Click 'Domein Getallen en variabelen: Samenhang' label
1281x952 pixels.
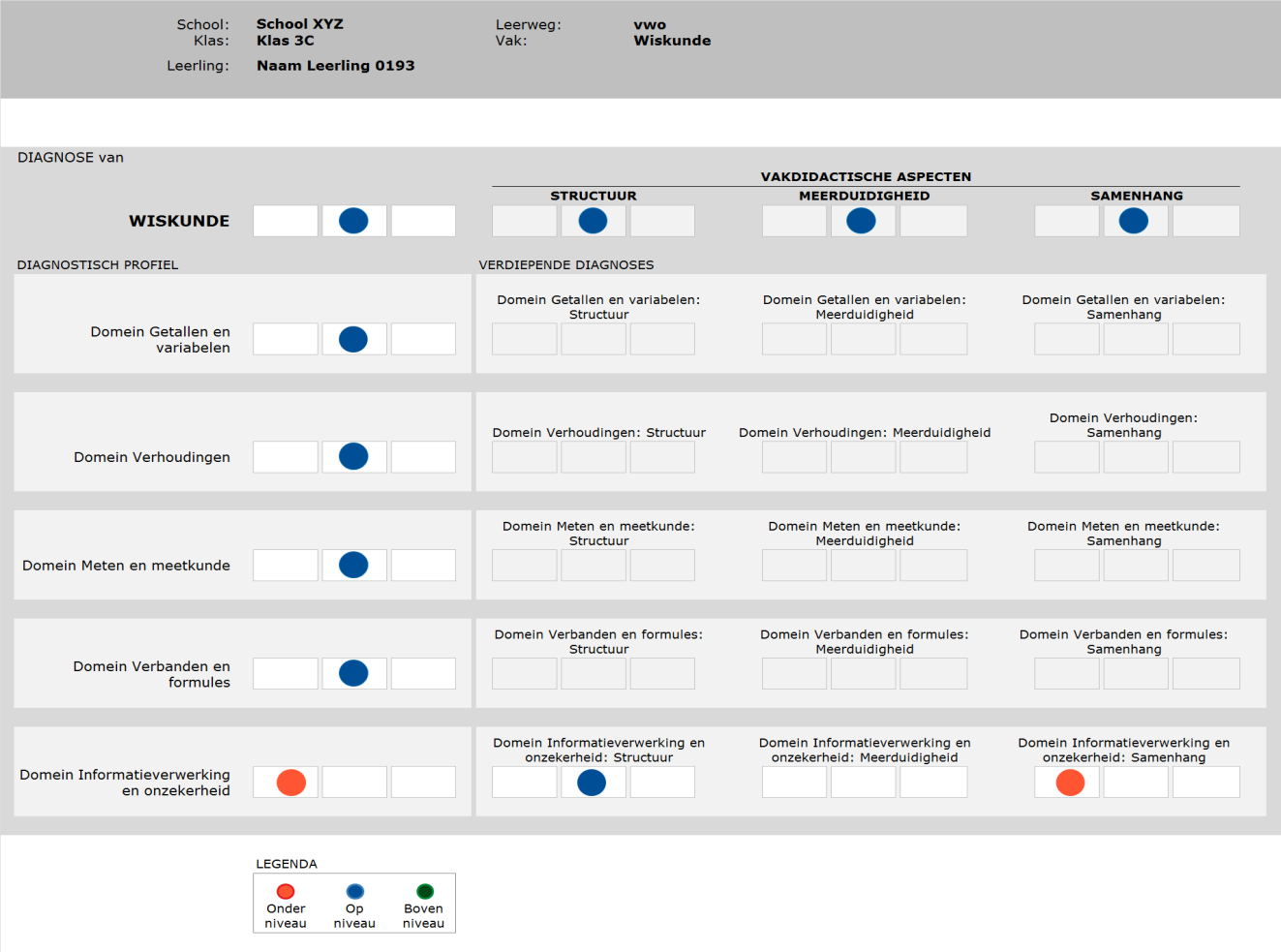1123,307
